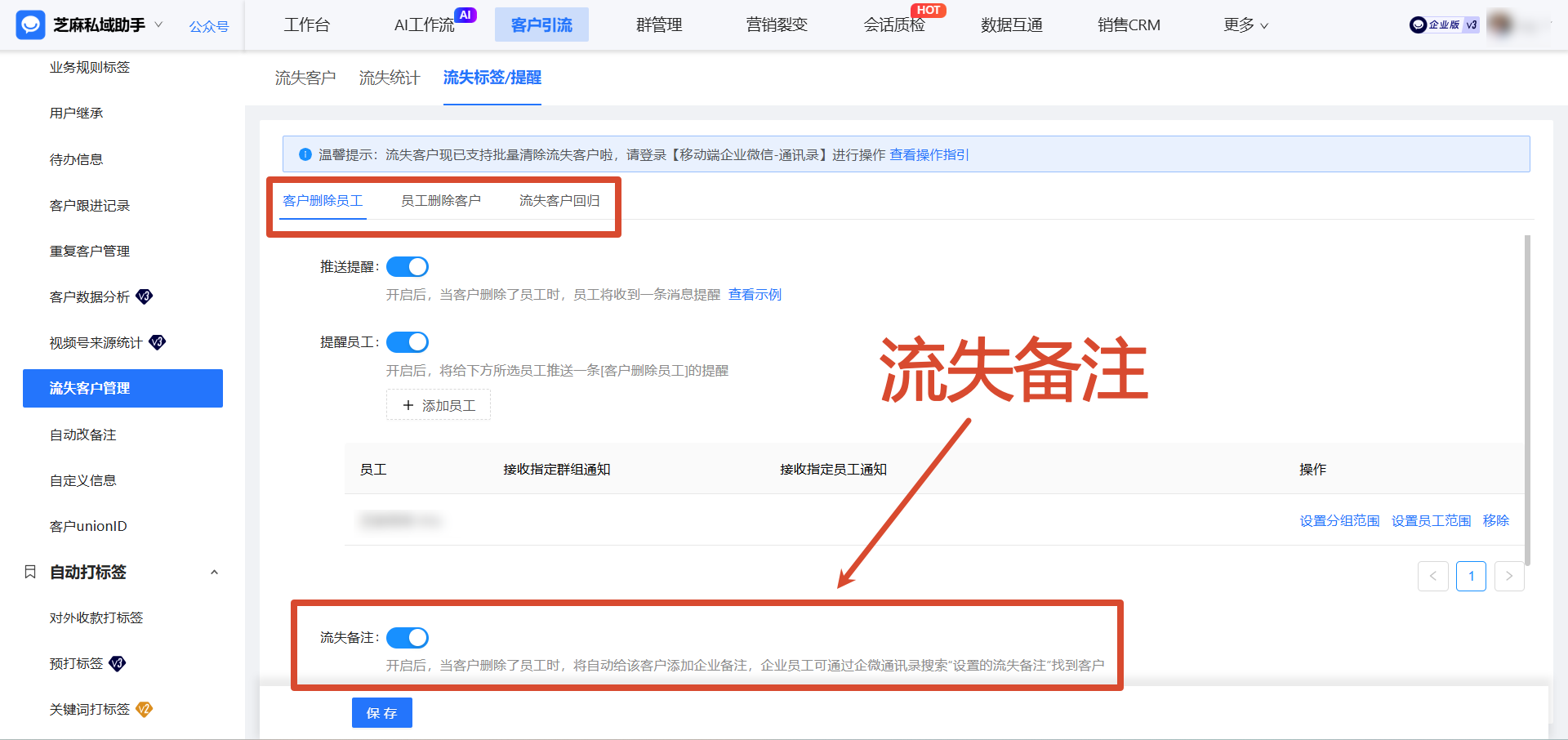Toggle the 流失备注 switch
The width and height of the screenshot is (1568, 740).
[x=408, y=638]
